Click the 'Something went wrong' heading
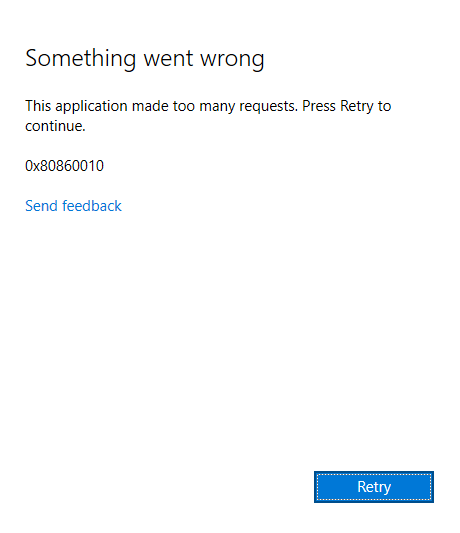Image resolution: width=460 pixels, height=533 pixels. click(x=145, y=59)
